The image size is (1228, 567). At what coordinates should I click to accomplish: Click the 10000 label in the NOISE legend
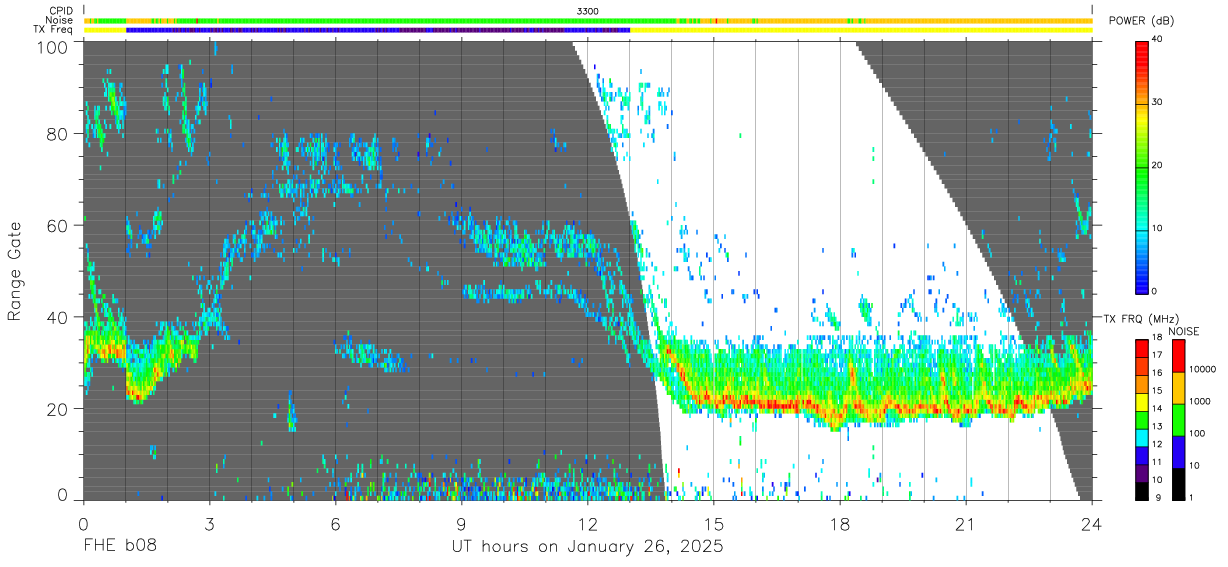[1202, 369]
